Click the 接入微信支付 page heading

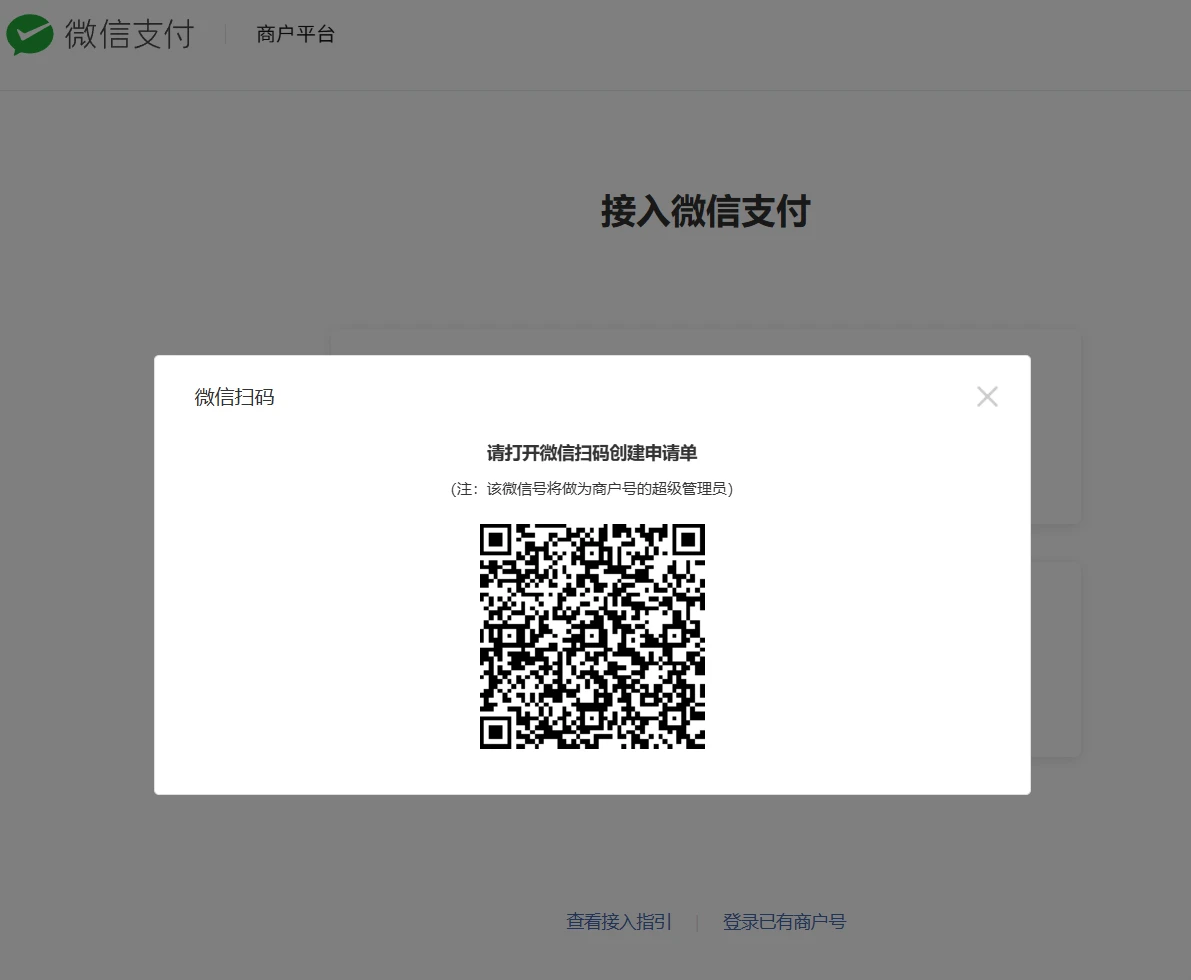click(705, 212)
